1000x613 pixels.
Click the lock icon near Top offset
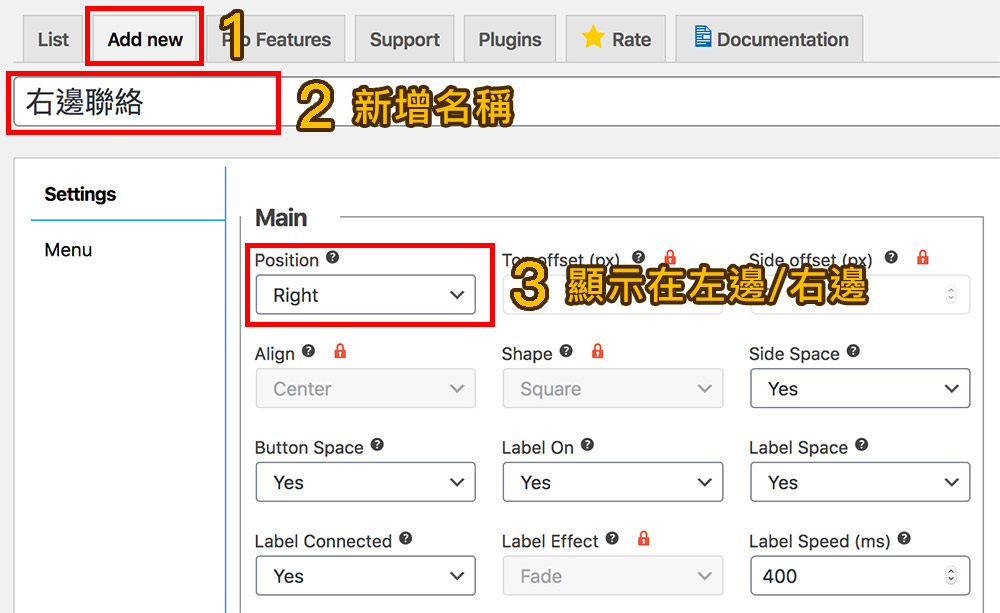coord(668,257)
